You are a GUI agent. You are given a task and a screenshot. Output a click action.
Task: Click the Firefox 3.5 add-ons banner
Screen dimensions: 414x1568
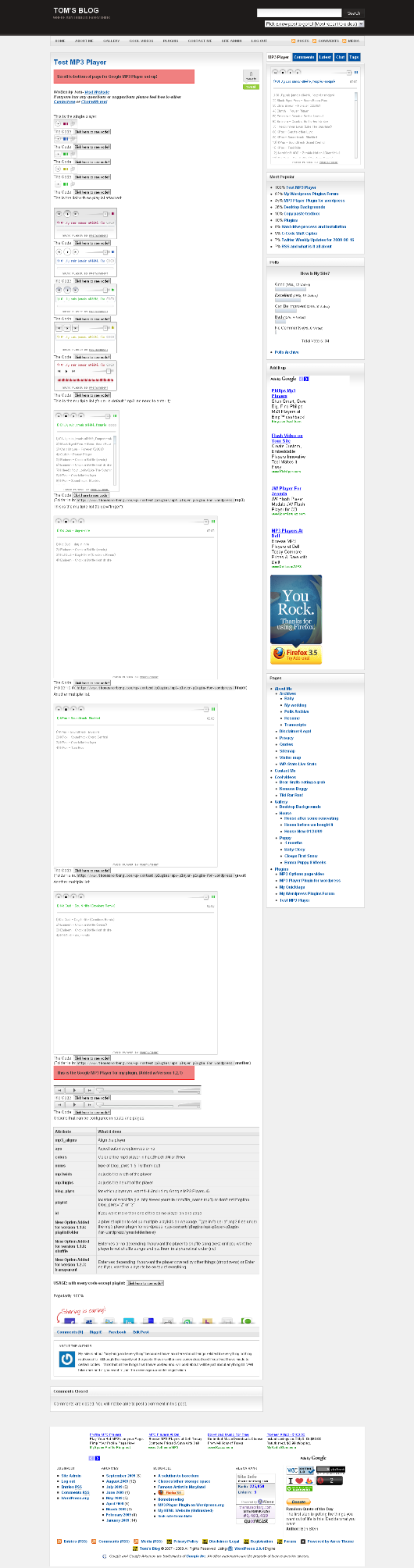(296, 620)
